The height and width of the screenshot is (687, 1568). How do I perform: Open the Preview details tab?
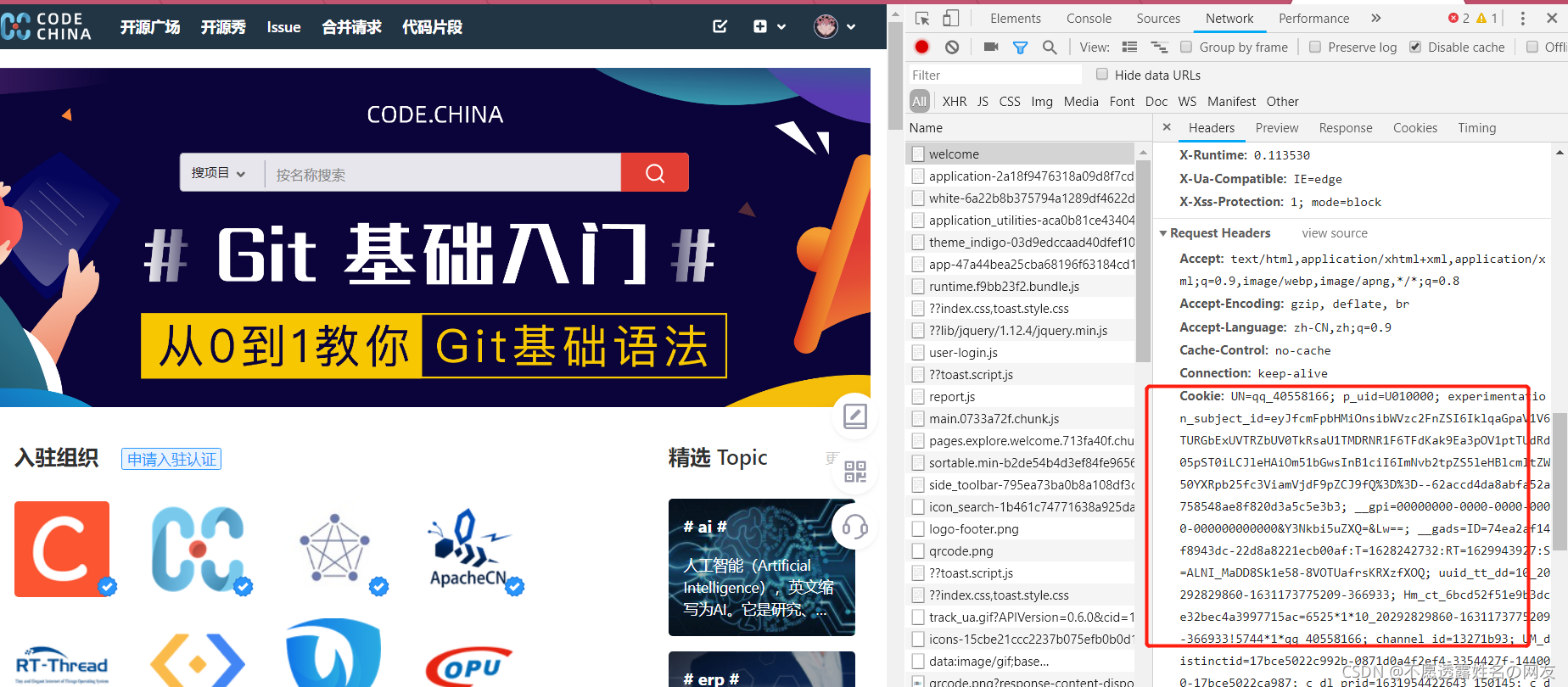click(1277, 128)
